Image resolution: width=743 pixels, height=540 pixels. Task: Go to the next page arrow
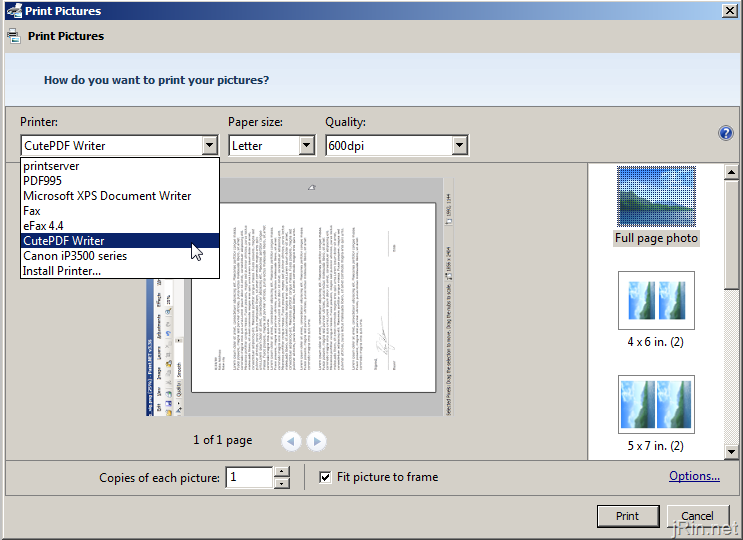[317, 441]
